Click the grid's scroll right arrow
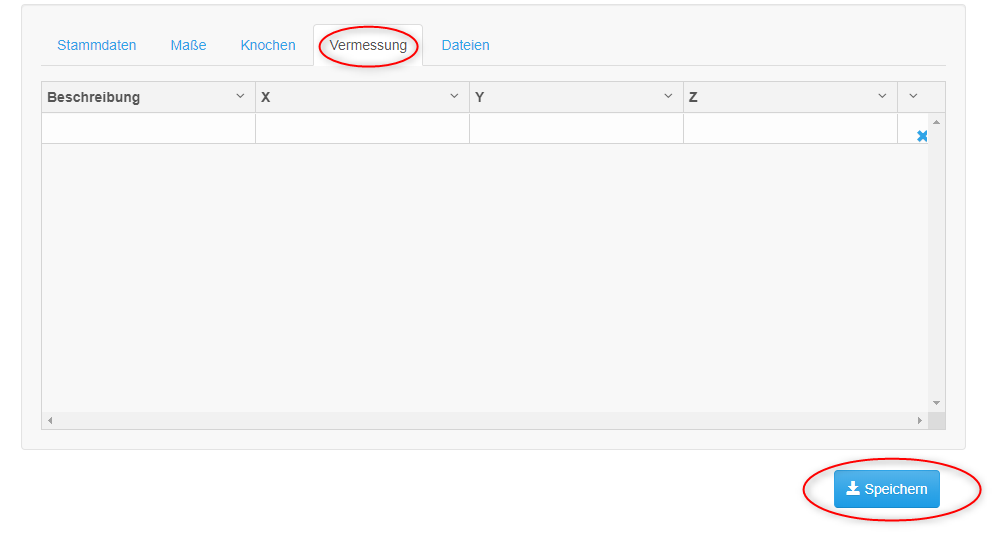This screenshot has width=1008, height=538. (x=920, y=421)
